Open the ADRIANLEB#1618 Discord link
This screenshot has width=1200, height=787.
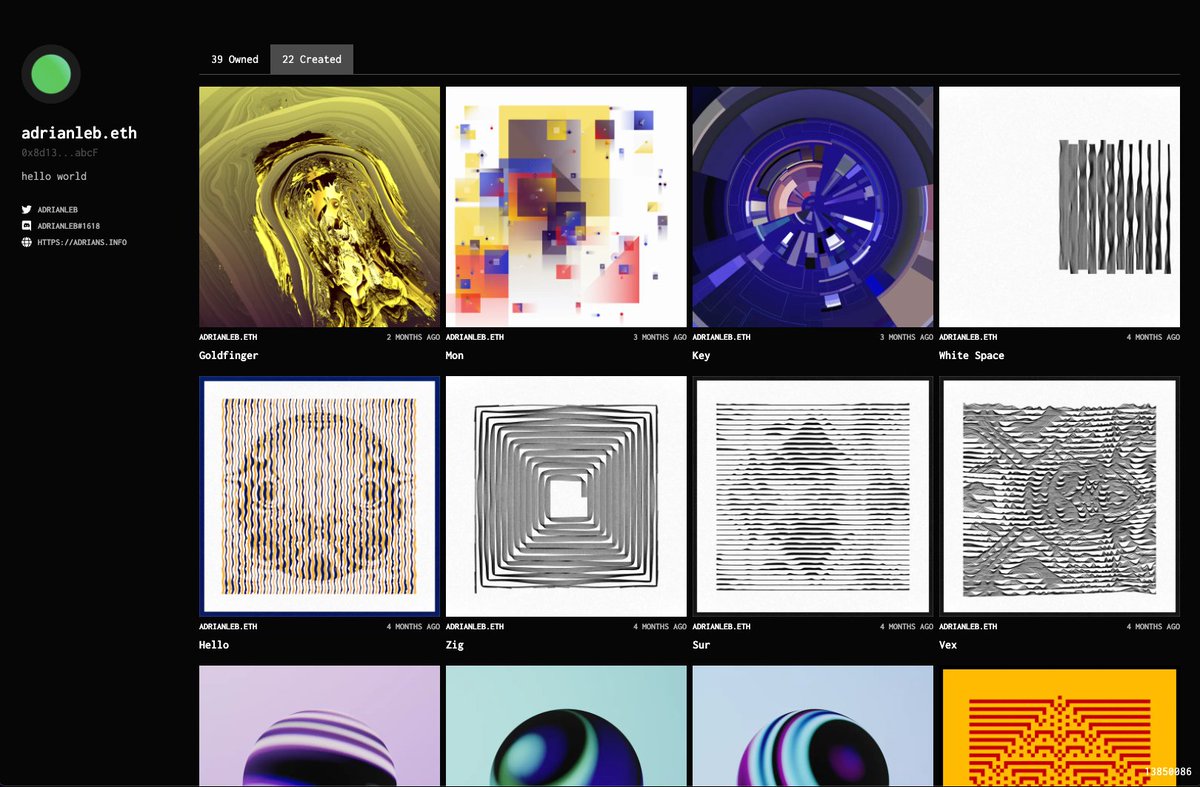click(69, 226)
